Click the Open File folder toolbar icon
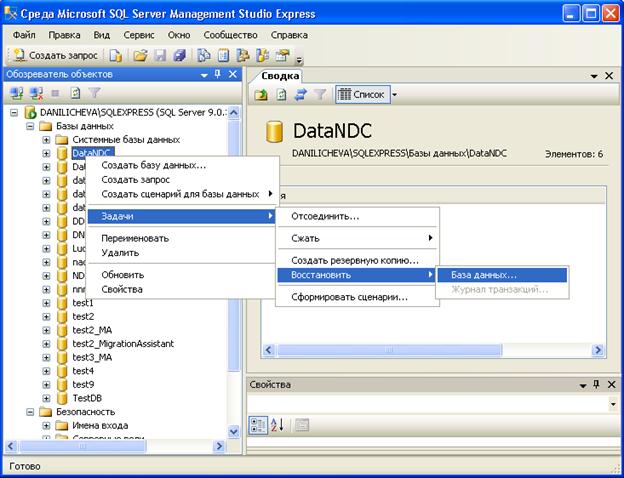 click(140, 55)
